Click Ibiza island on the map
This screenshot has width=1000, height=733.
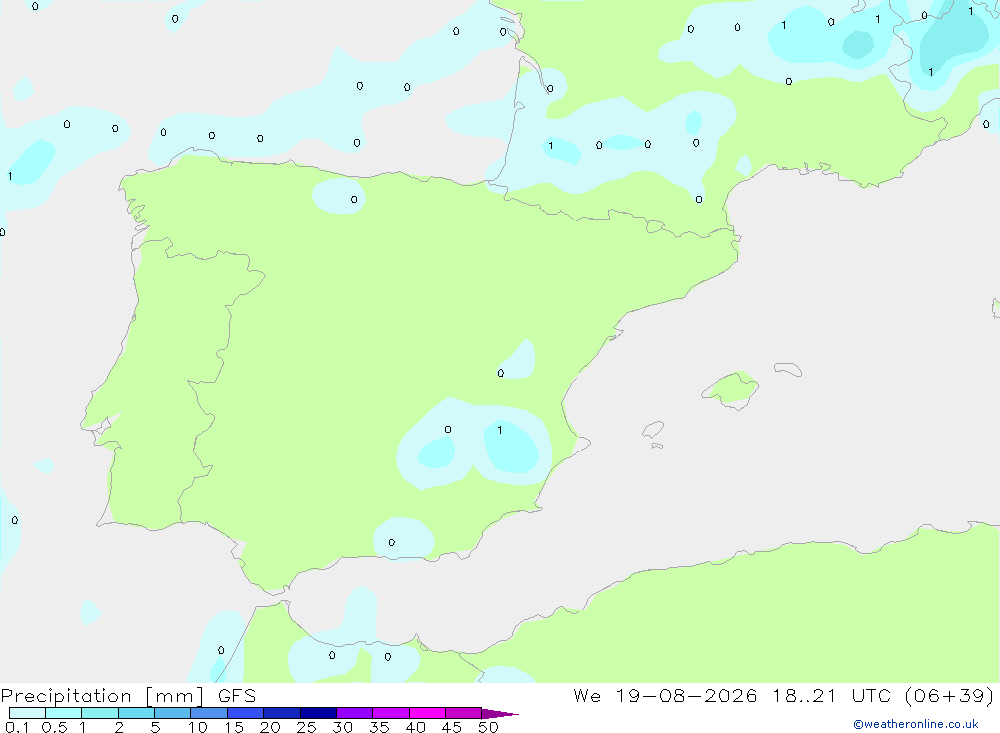pyautogui.click(x=653, y=430)
